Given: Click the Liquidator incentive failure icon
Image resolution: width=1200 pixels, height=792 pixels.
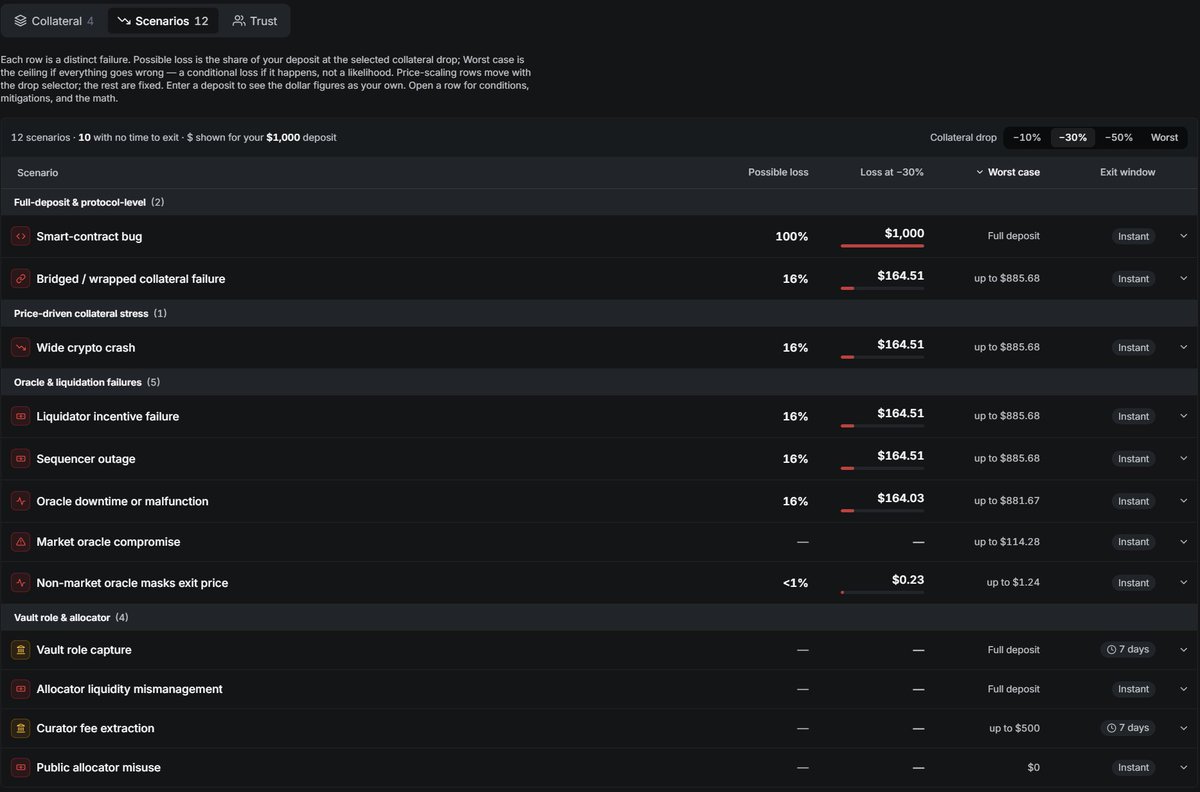Looking at the screenshot, I should 20,416.
